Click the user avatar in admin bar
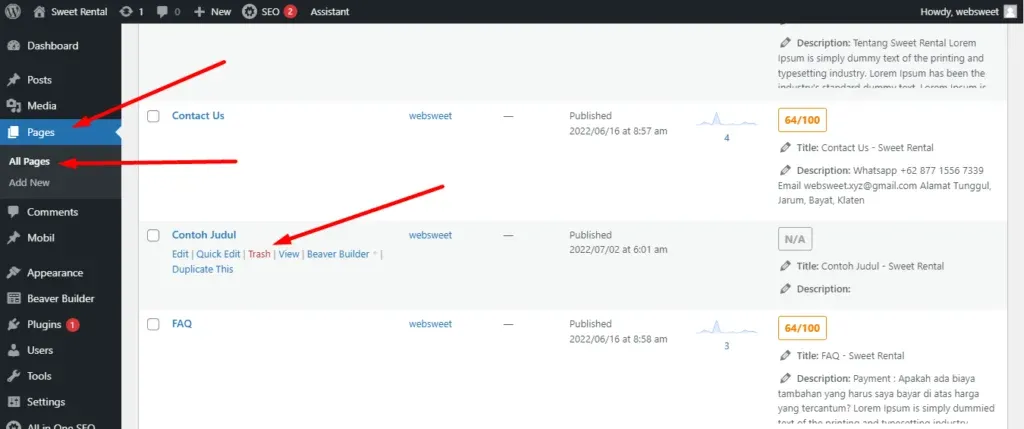Screen dimensions: 1024x429 (1010, 11)
